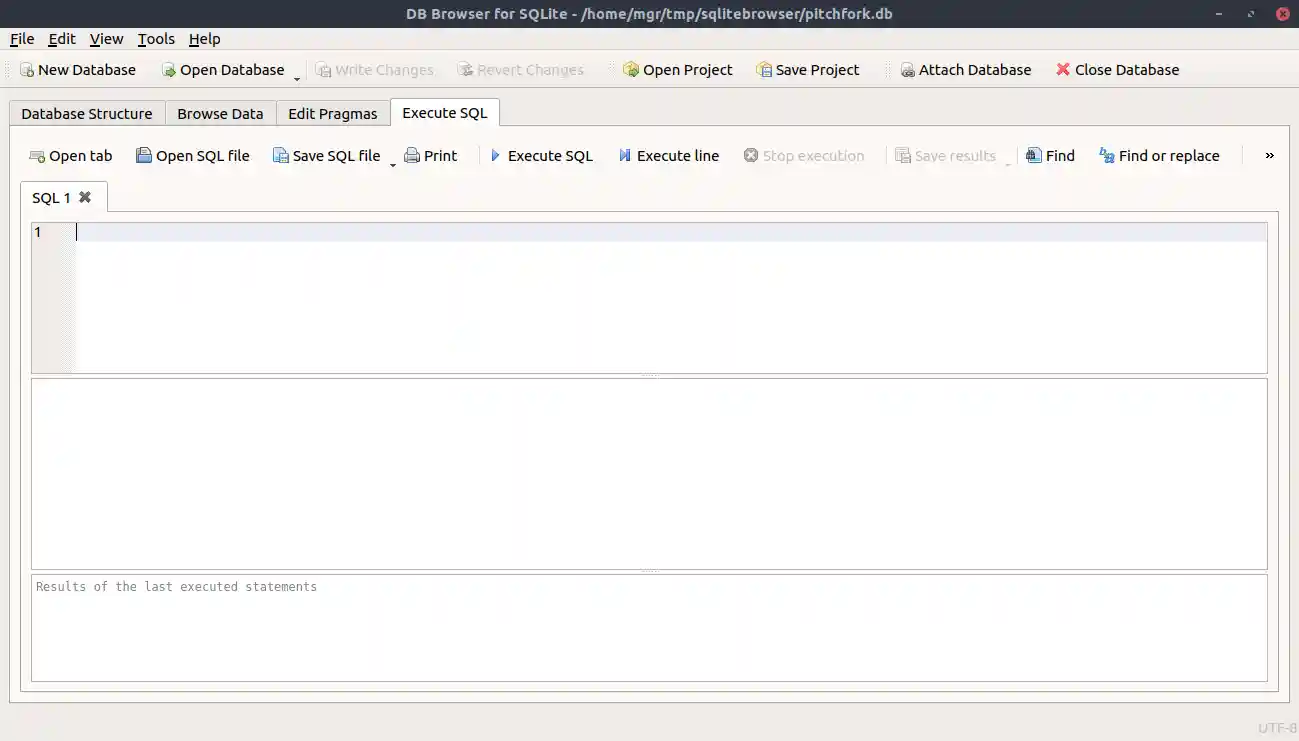Open the Open Project icon
1299x741 pixels.
click(x=631, y=70)
